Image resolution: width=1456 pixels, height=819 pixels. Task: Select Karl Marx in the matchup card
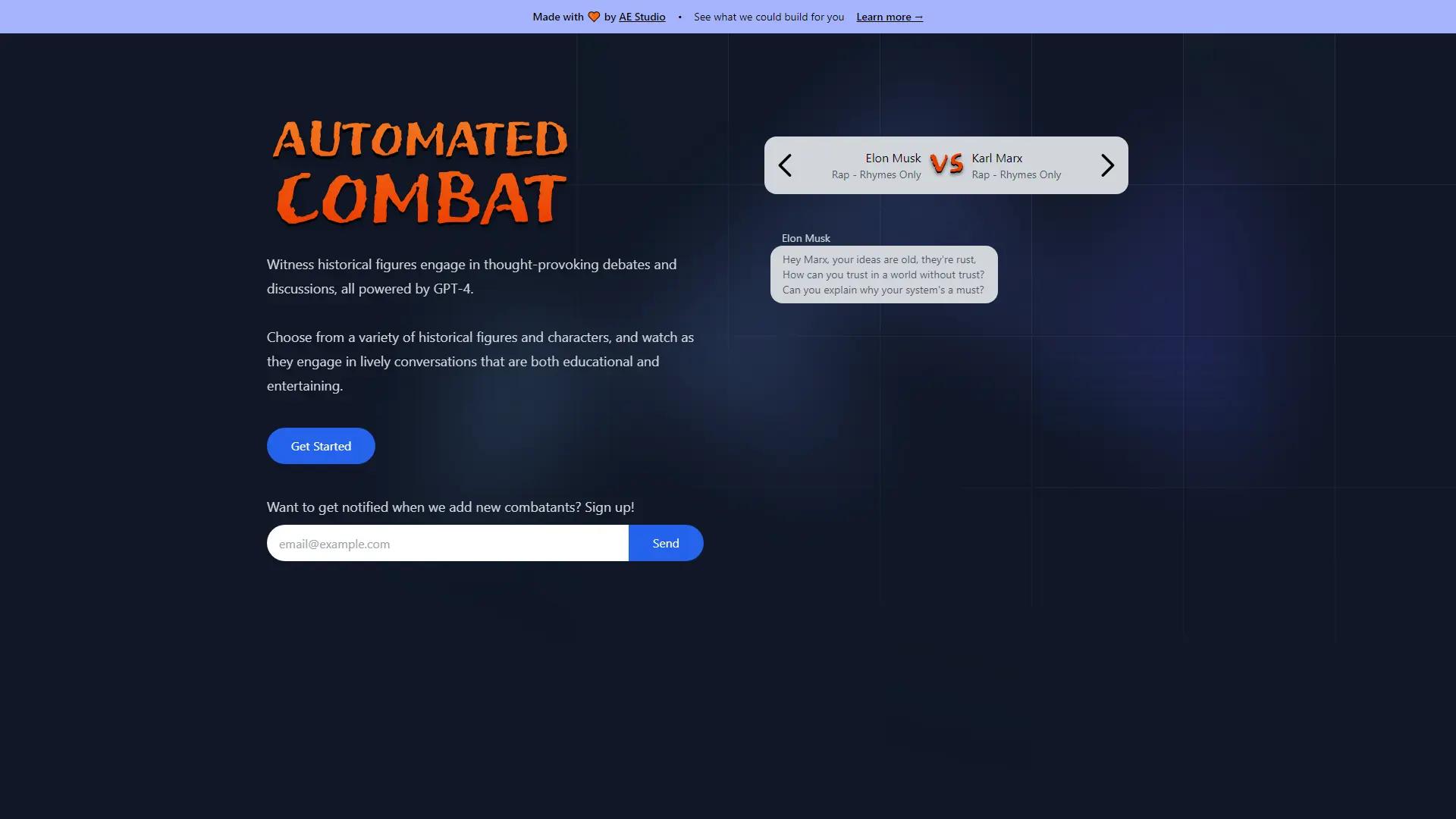coord(996,158)
